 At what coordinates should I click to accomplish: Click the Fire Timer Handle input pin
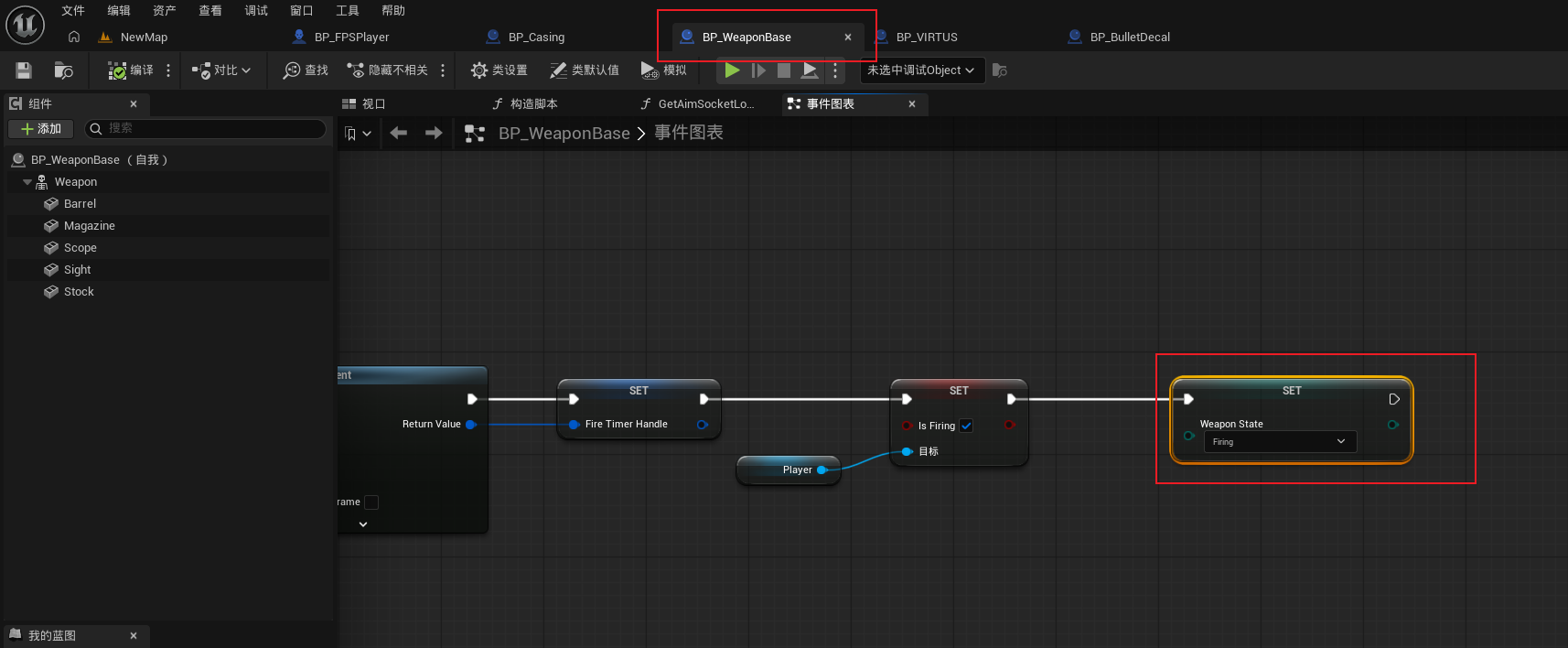tap(574, 425)
